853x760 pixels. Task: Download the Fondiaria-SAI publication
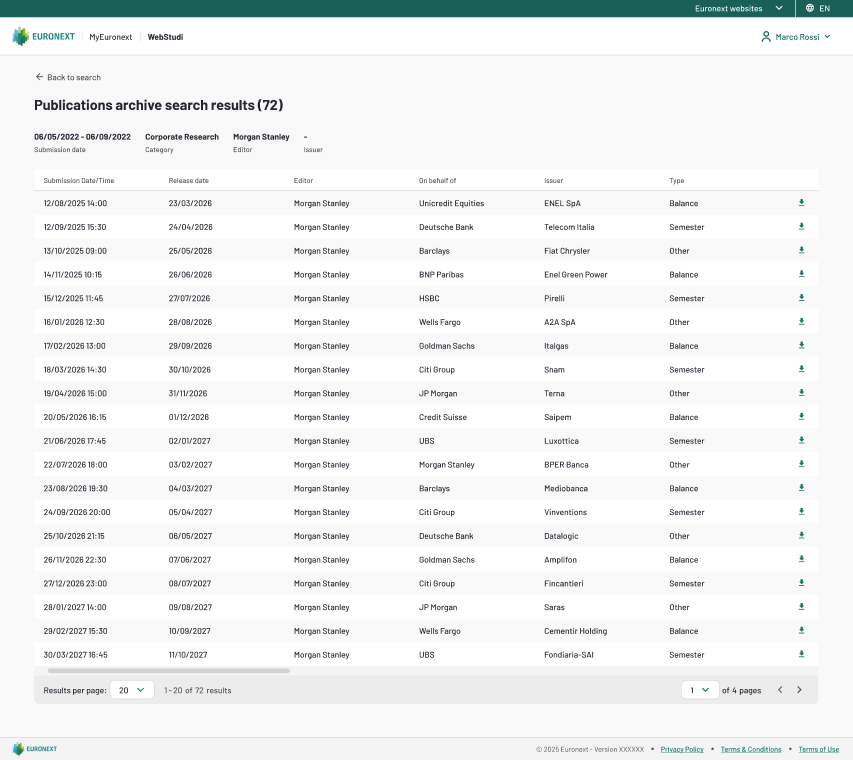click(801, 654)
